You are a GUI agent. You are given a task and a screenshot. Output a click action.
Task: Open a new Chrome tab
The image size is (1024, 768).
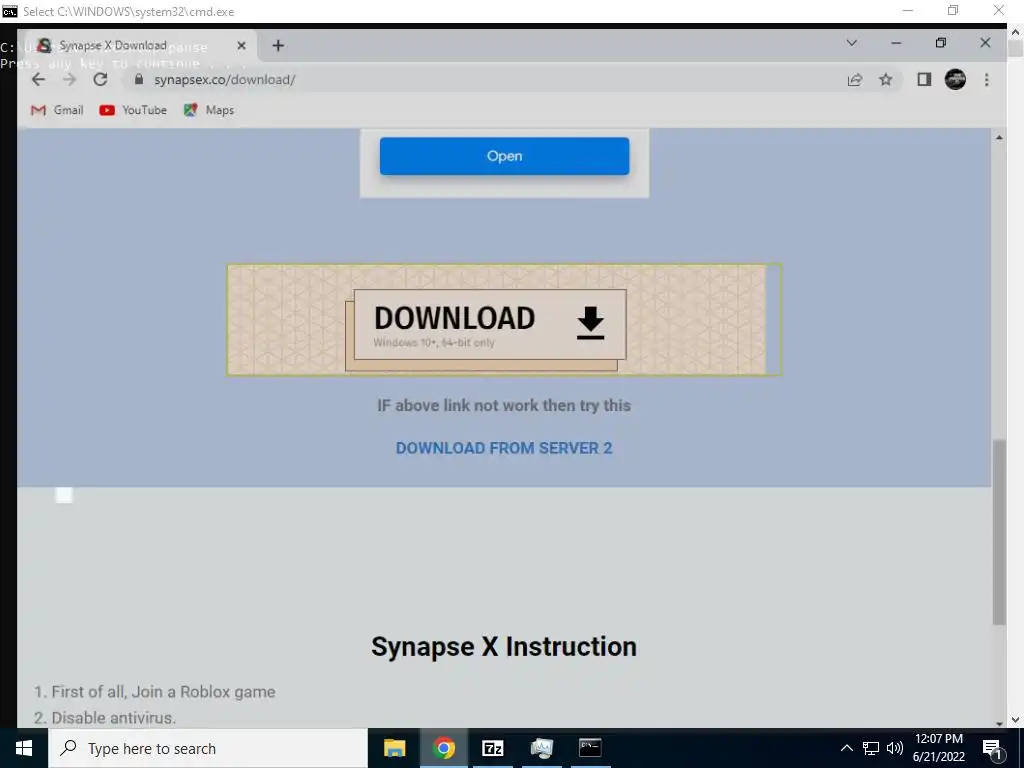tap(278, 46)
